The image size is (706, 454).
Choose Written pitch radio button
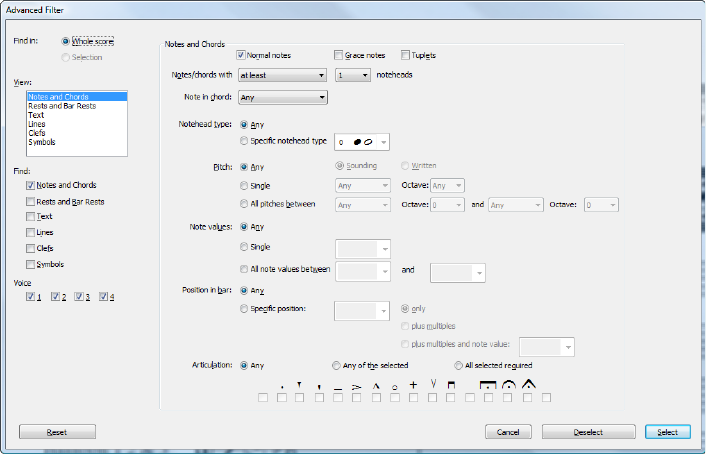pyautogui.click(x=405, y=166)
